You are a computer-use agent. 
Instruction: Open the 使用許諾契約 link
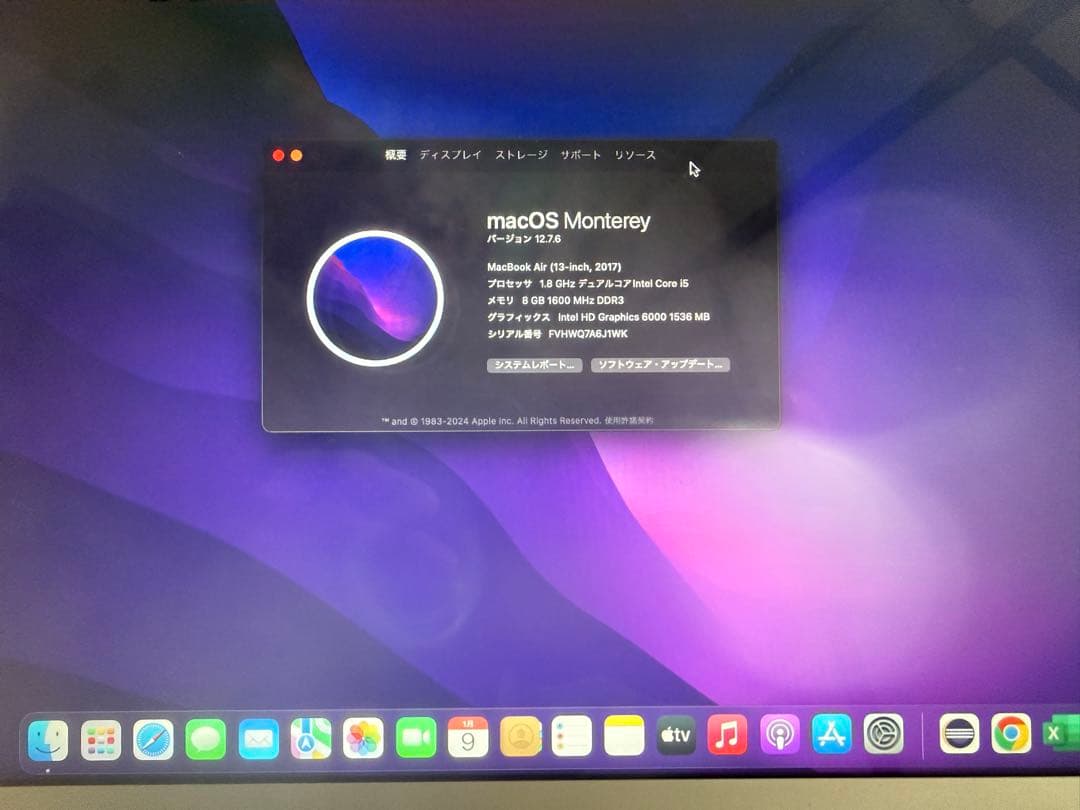coord(629,420)
